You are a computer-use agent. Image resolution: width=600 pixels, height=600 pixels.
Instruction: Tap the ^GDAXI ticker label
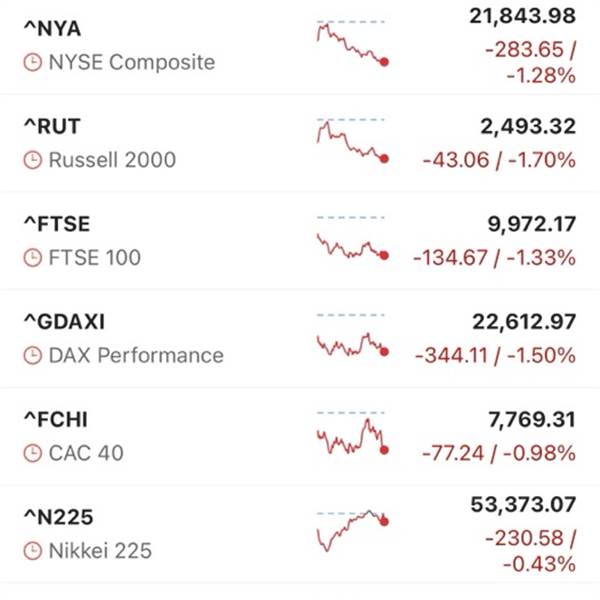(63, 322)
